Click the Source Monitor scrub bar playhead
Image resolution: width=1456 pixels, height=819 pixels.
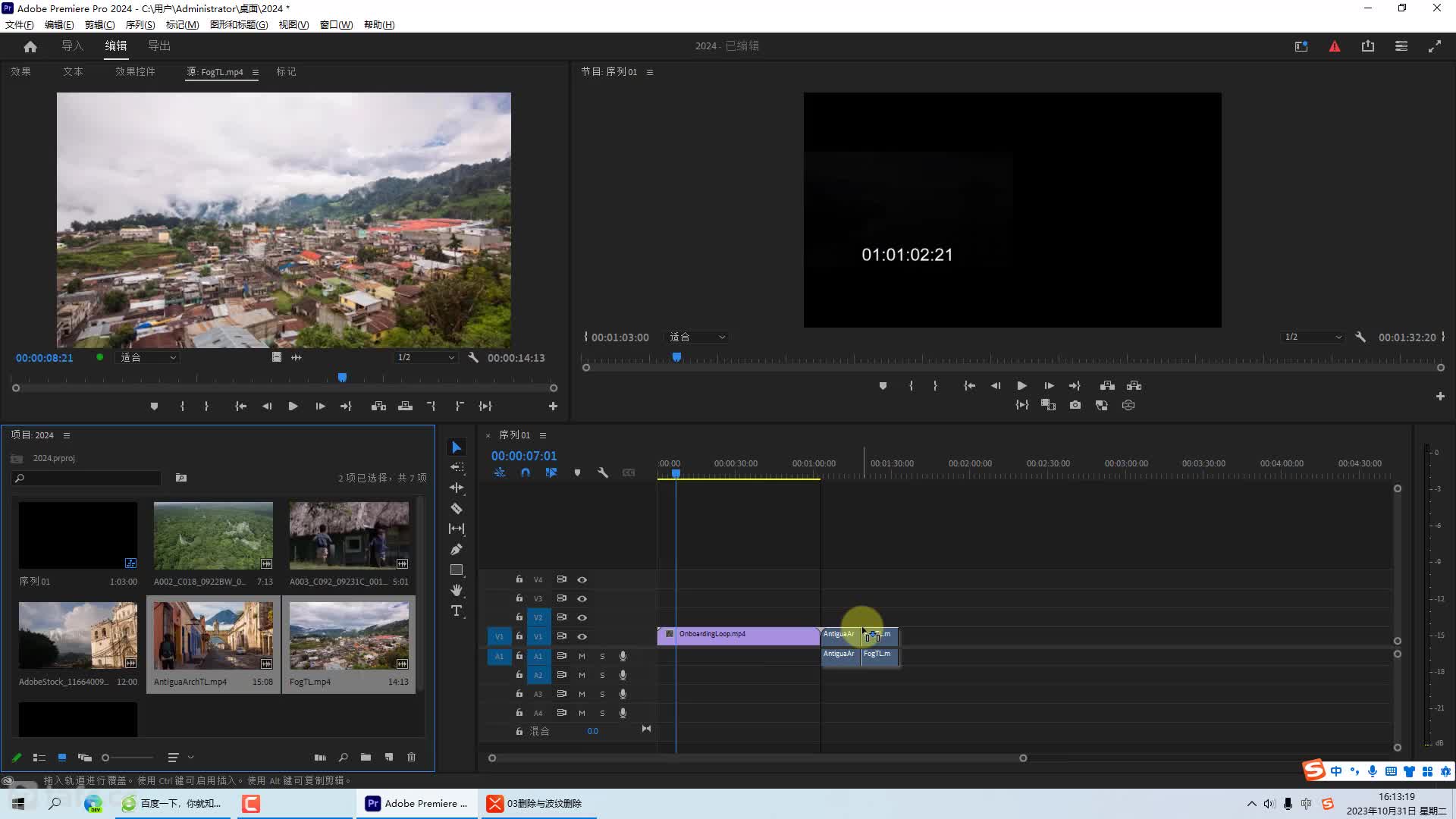(x=342, y=377)
